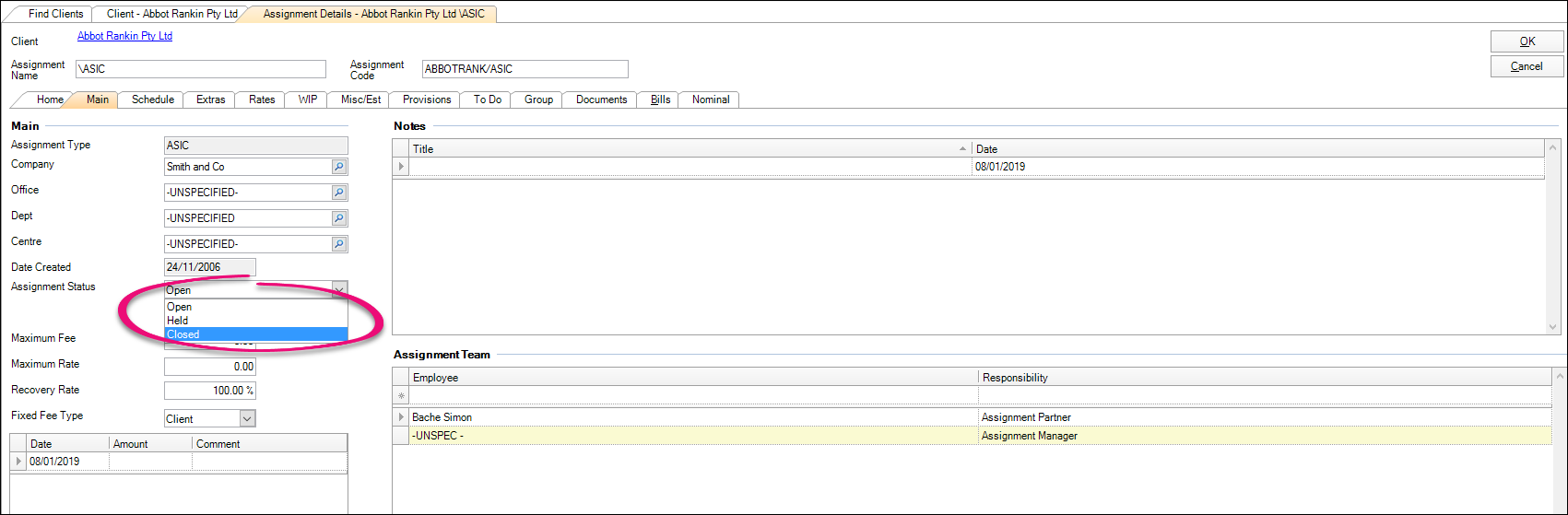Click the Notes scrollbar up arrow
This screenshot has width=1568, height=515.
pyautogui.click(x=1556, y=147)
